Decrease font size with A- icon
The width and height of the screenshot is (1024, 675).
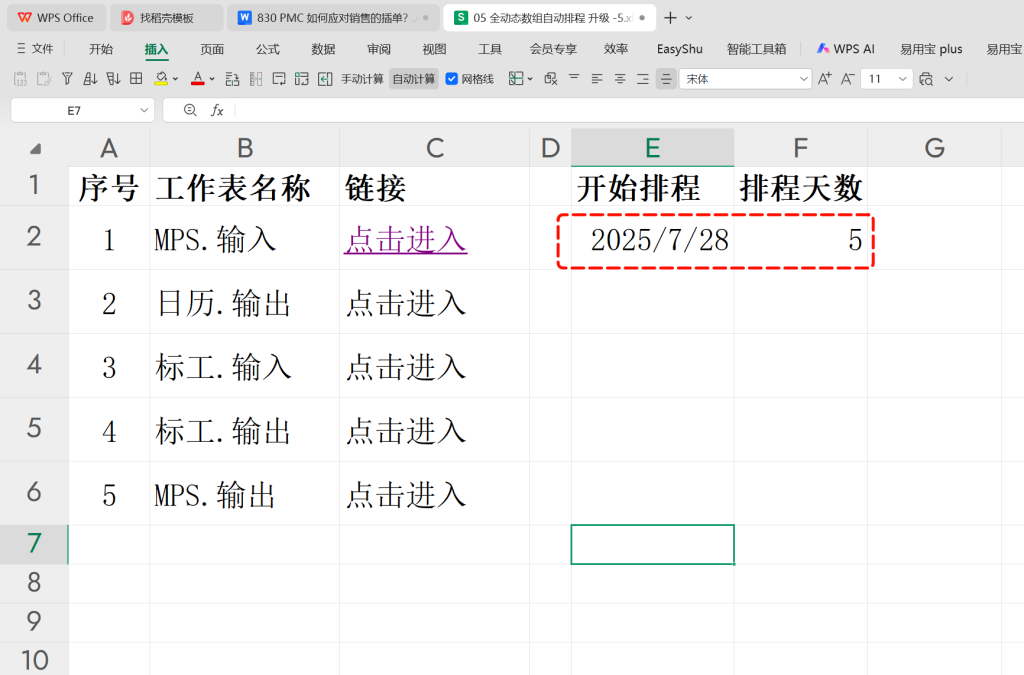[x=847, y=79]
